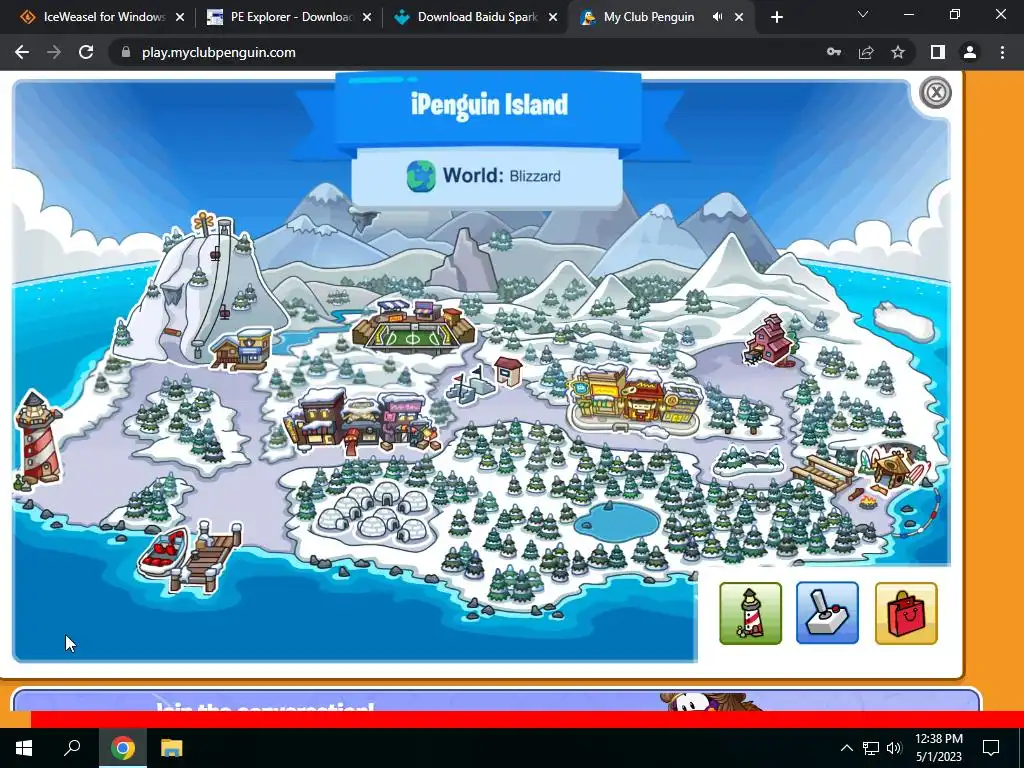Open the joystick games button
Viewport: 1024px width, 768px height.
click(x=827, y=613)
